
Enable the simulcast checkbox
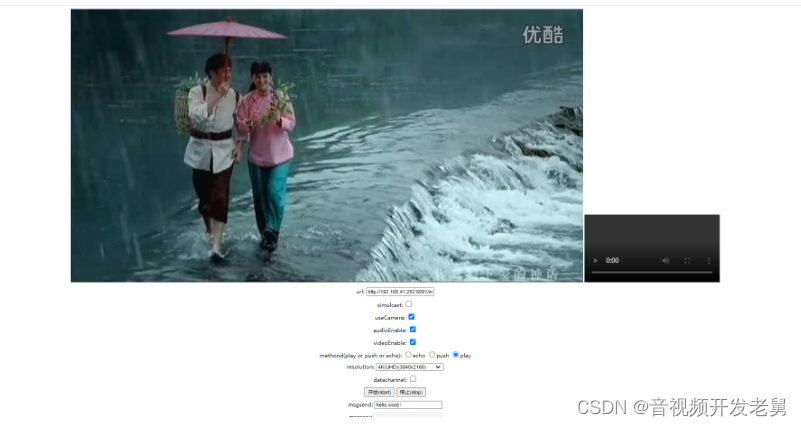coord(409,304)
